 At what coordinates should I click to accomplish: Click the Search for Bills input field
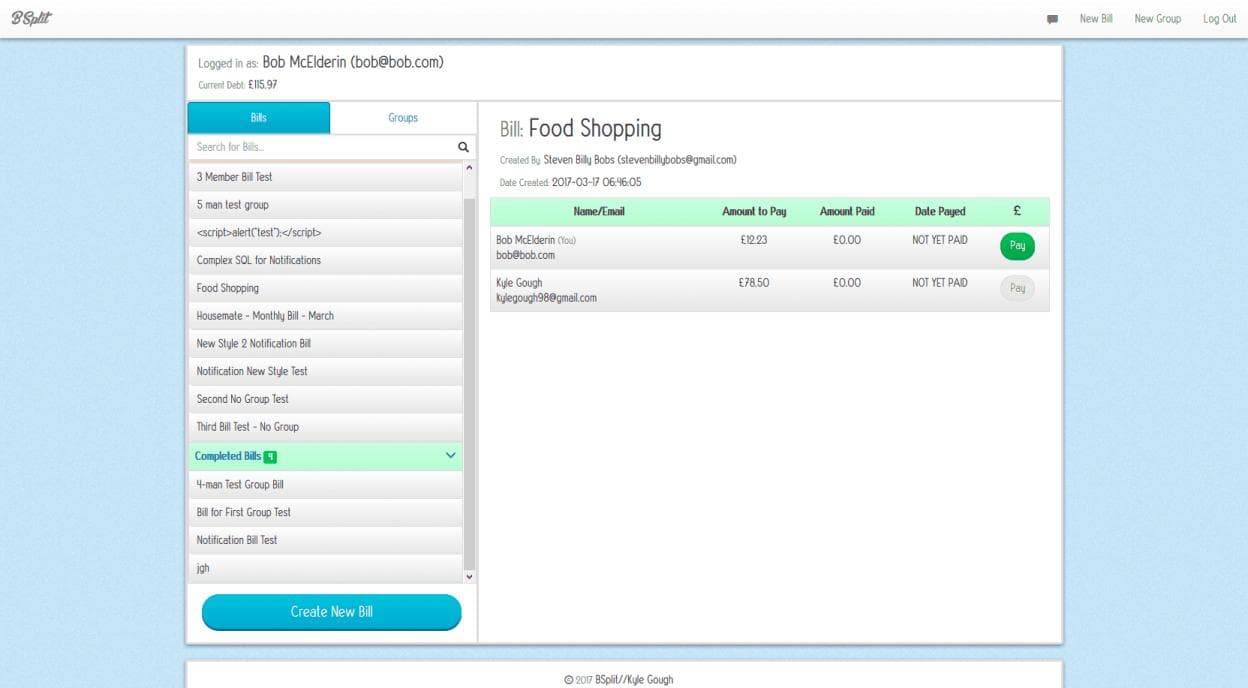322,147
